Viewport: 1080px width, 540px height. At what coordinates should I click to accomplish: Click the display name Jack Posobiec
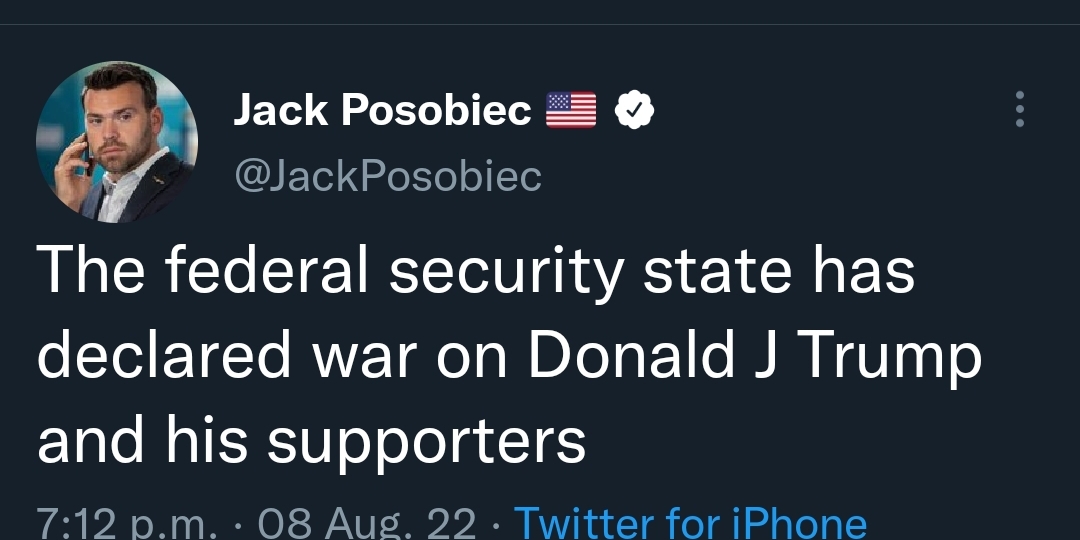point(382,110)
